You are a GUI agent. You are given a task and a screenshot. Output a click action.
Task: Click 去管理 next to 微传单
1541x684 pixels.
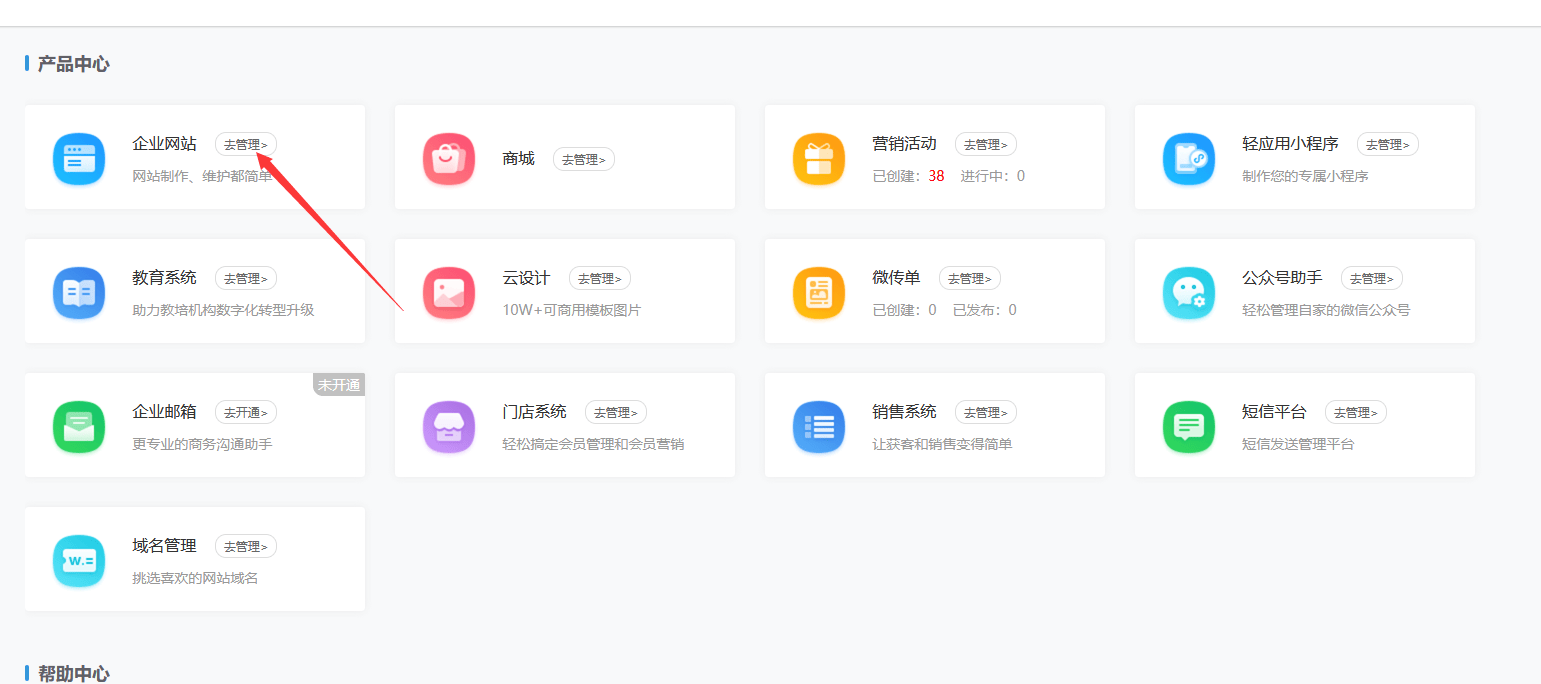click(x=970, y=278)
